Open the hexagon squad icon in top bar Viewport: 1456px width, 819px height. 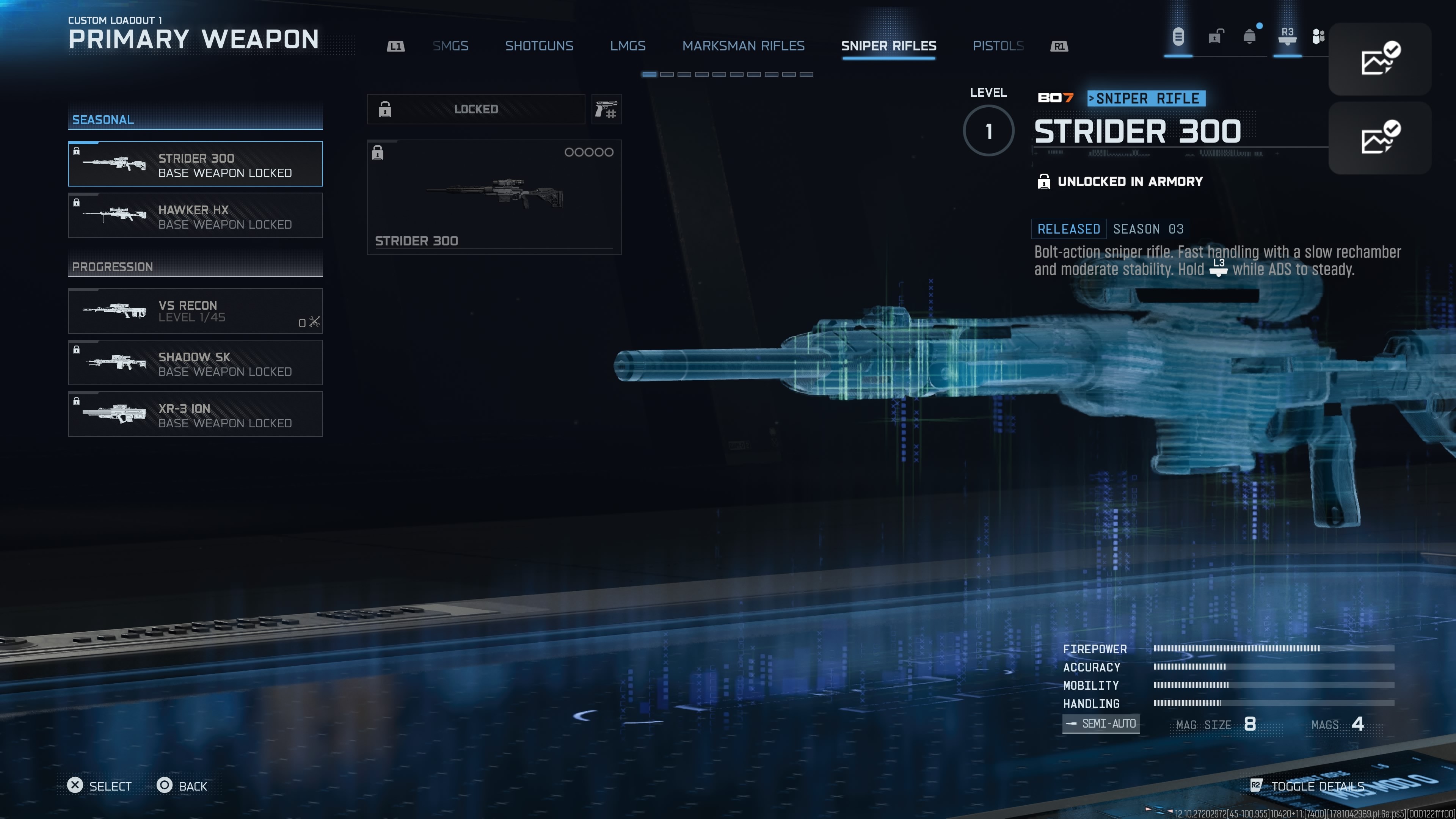[x=1318, y=37]
